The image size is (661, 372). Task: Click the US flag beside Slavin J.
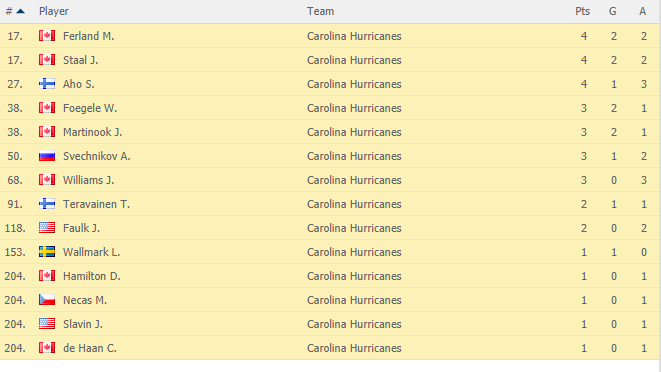pyautogui.click(x=47, y=324)
